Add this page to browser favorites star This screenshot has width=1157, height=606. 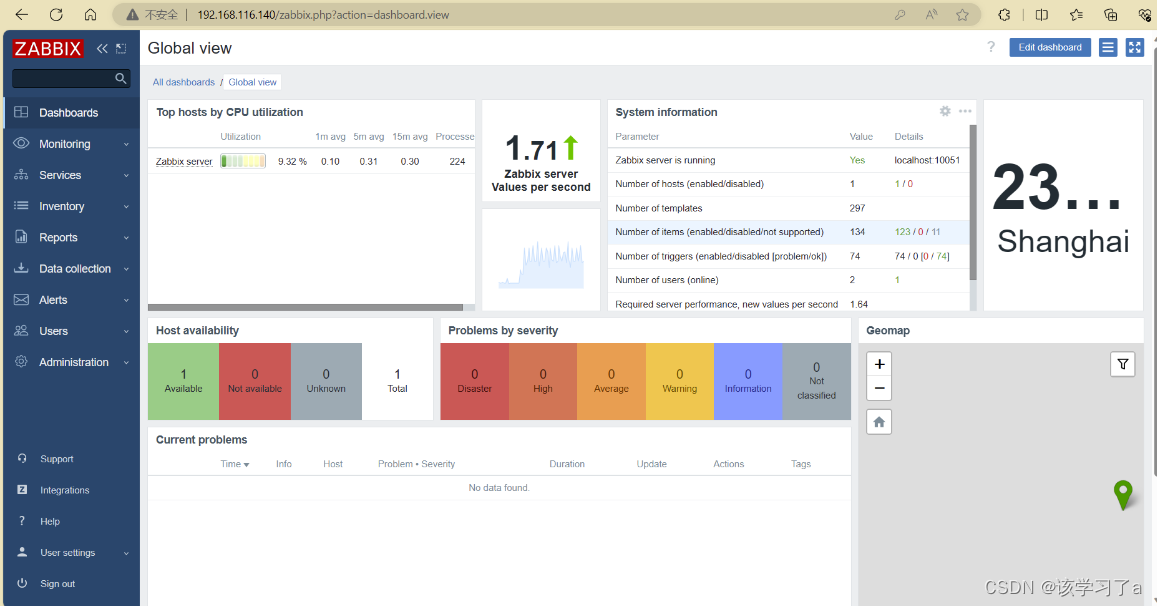(x=962, y=15)
